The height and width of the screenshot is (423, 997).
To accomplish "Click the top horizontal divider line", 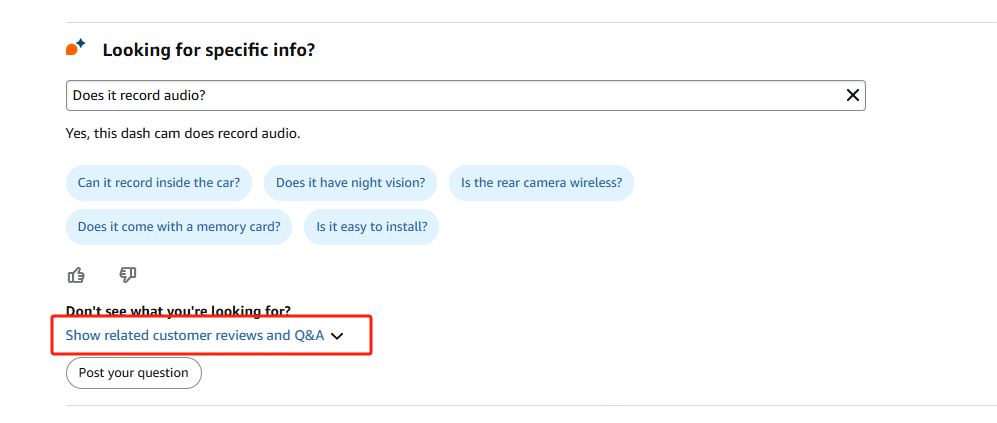I will pos(531,23).
